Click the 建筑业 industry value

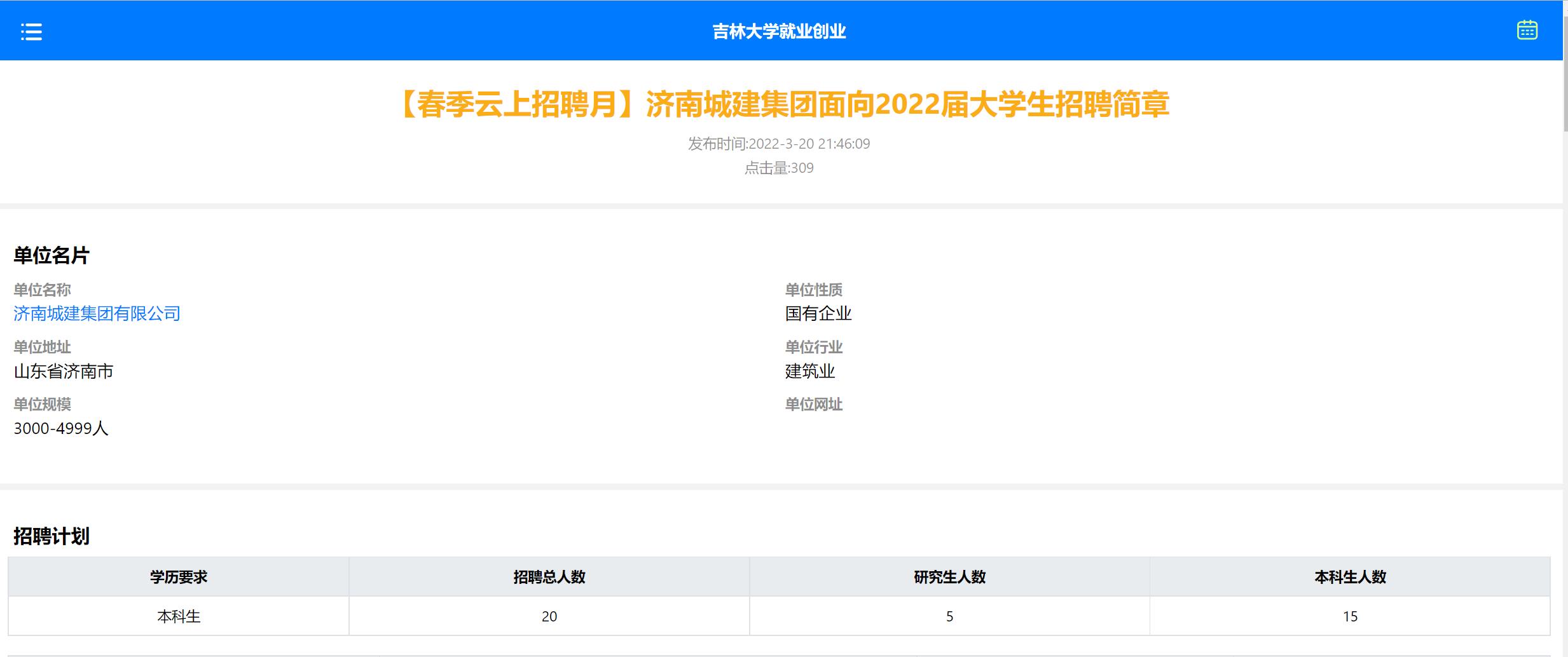(x=810, y=371)
